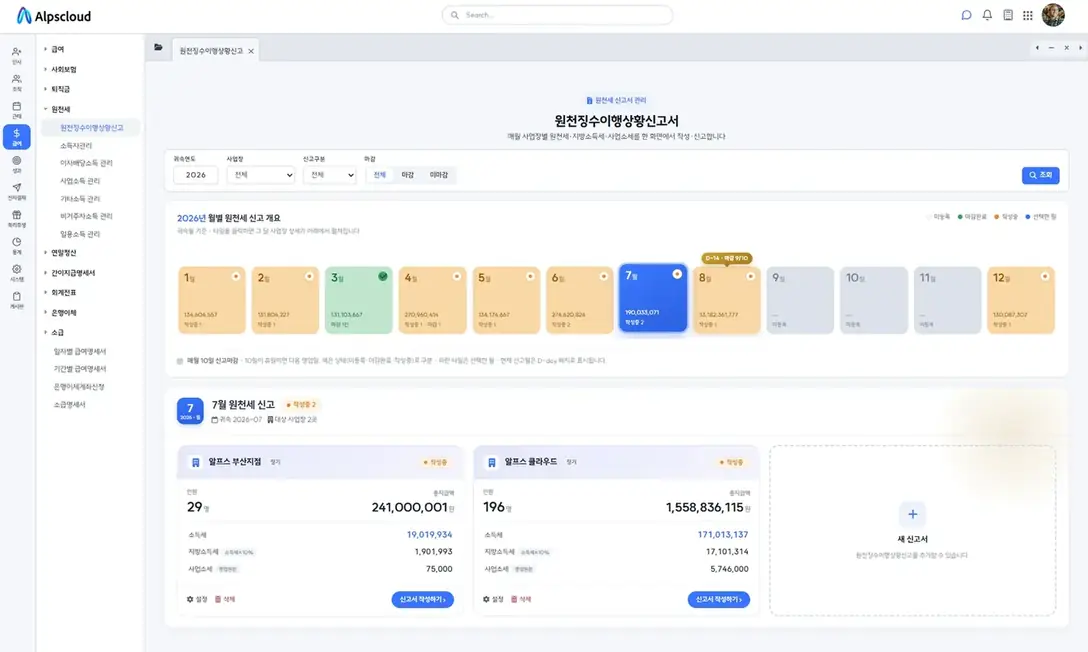Open the 신고구분 dropdown

pyautogui.click(x=330, y=175)
